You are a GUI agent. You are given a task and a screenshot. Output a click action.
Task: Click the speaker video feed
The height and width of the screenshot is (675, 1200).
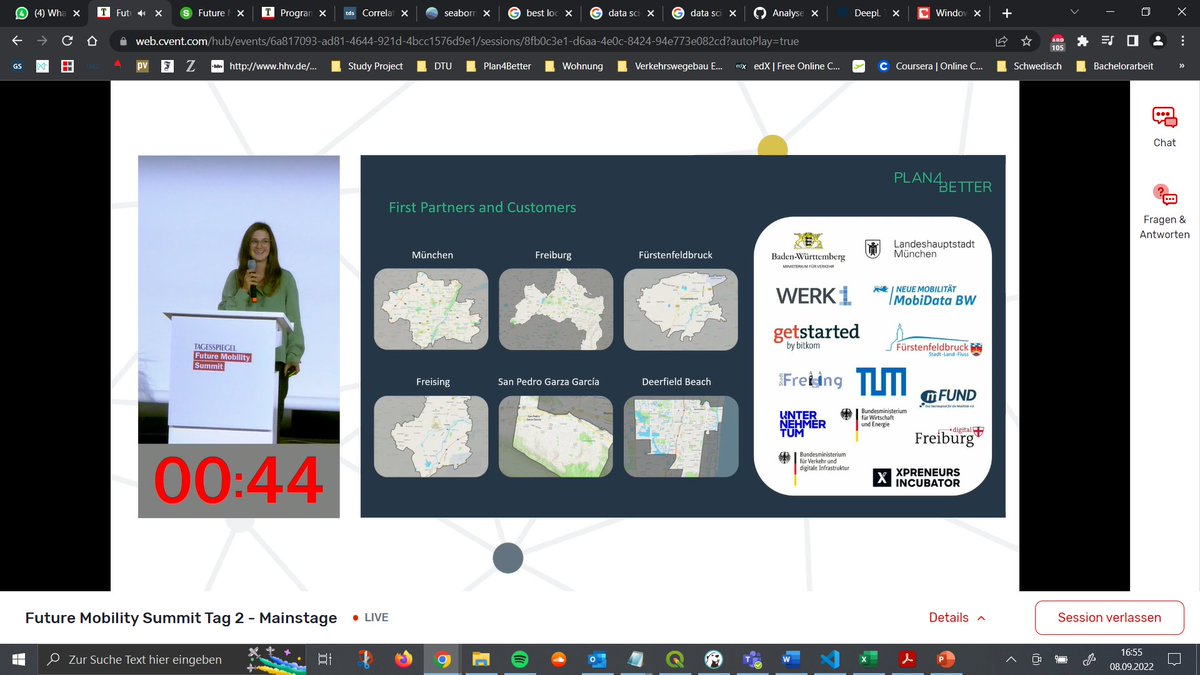coord(238,301)
